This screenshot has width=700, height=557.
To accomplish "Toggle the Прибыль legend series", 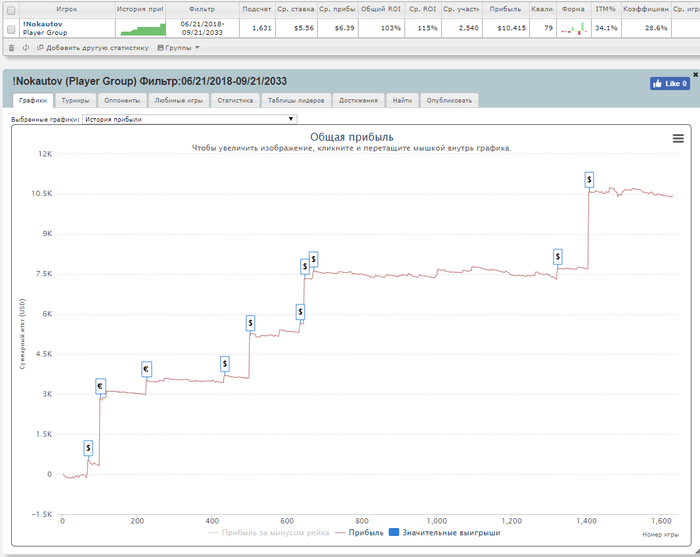I will point(359,532).
